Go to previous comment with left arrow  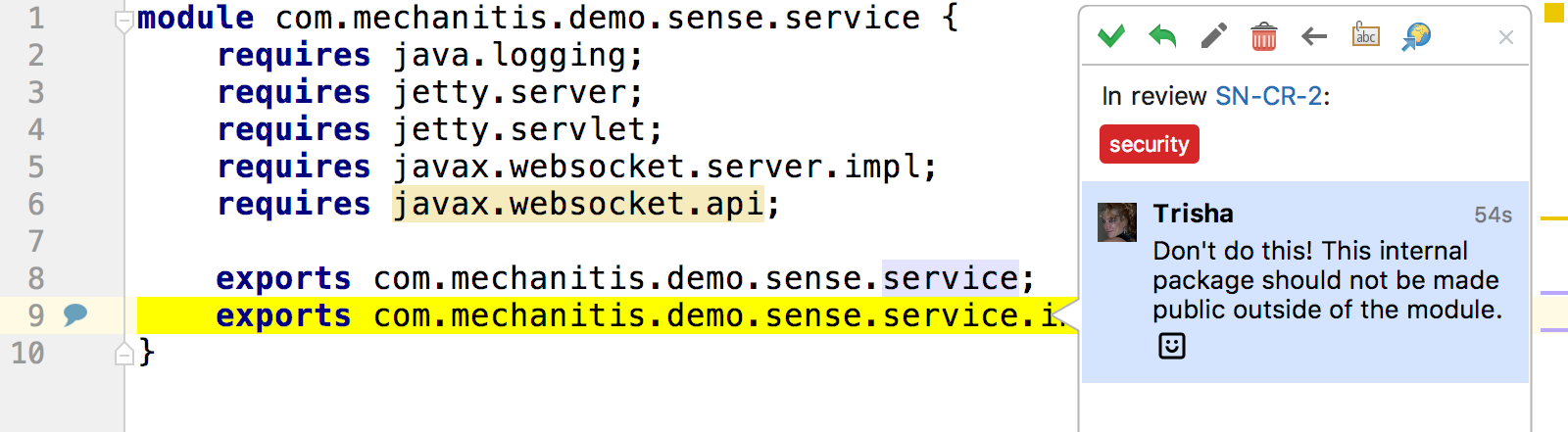coord(1314,37)
